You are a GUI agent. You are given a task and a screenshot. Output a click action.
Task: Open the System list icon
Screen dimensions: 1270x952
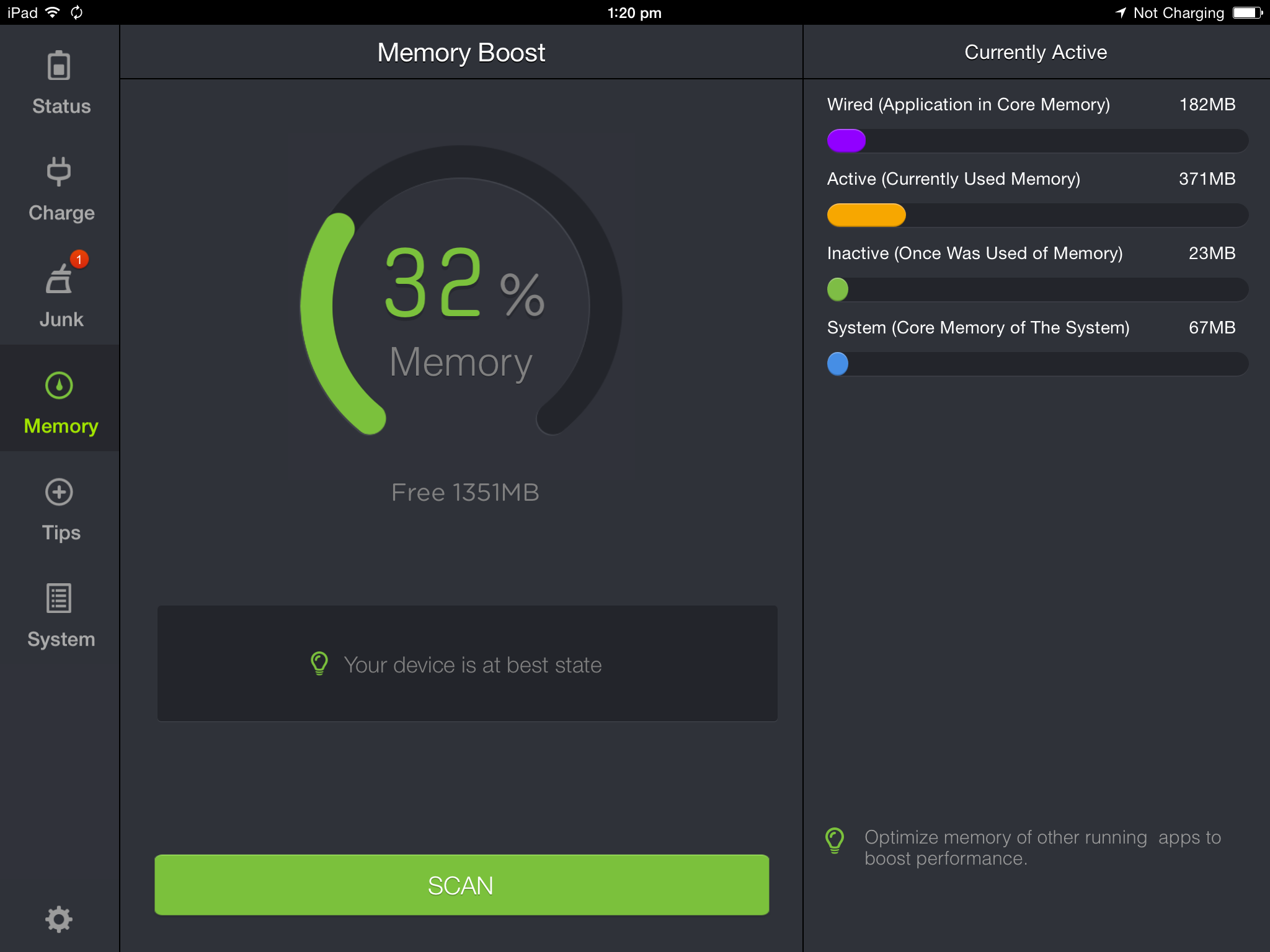(59, 598)
